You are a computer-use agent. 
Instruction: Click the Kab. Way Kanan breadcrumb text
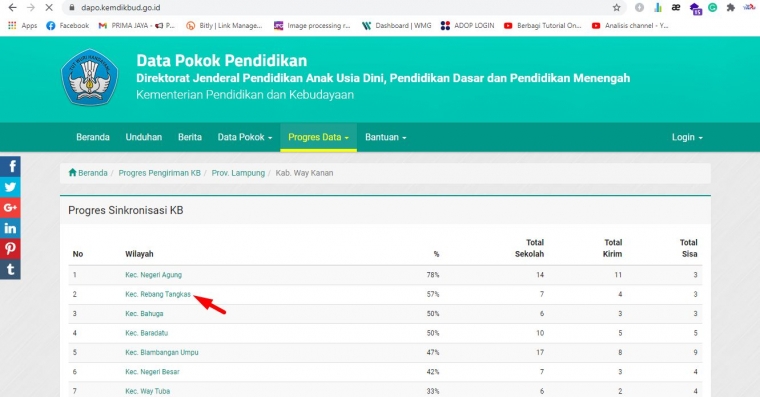(304, 173)
